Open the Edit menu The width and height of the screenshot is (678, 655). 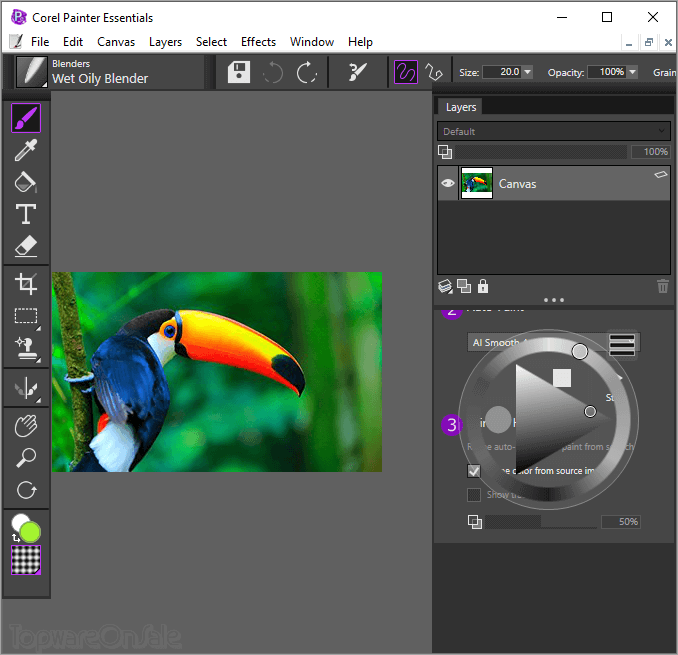[x=73, y=42]
